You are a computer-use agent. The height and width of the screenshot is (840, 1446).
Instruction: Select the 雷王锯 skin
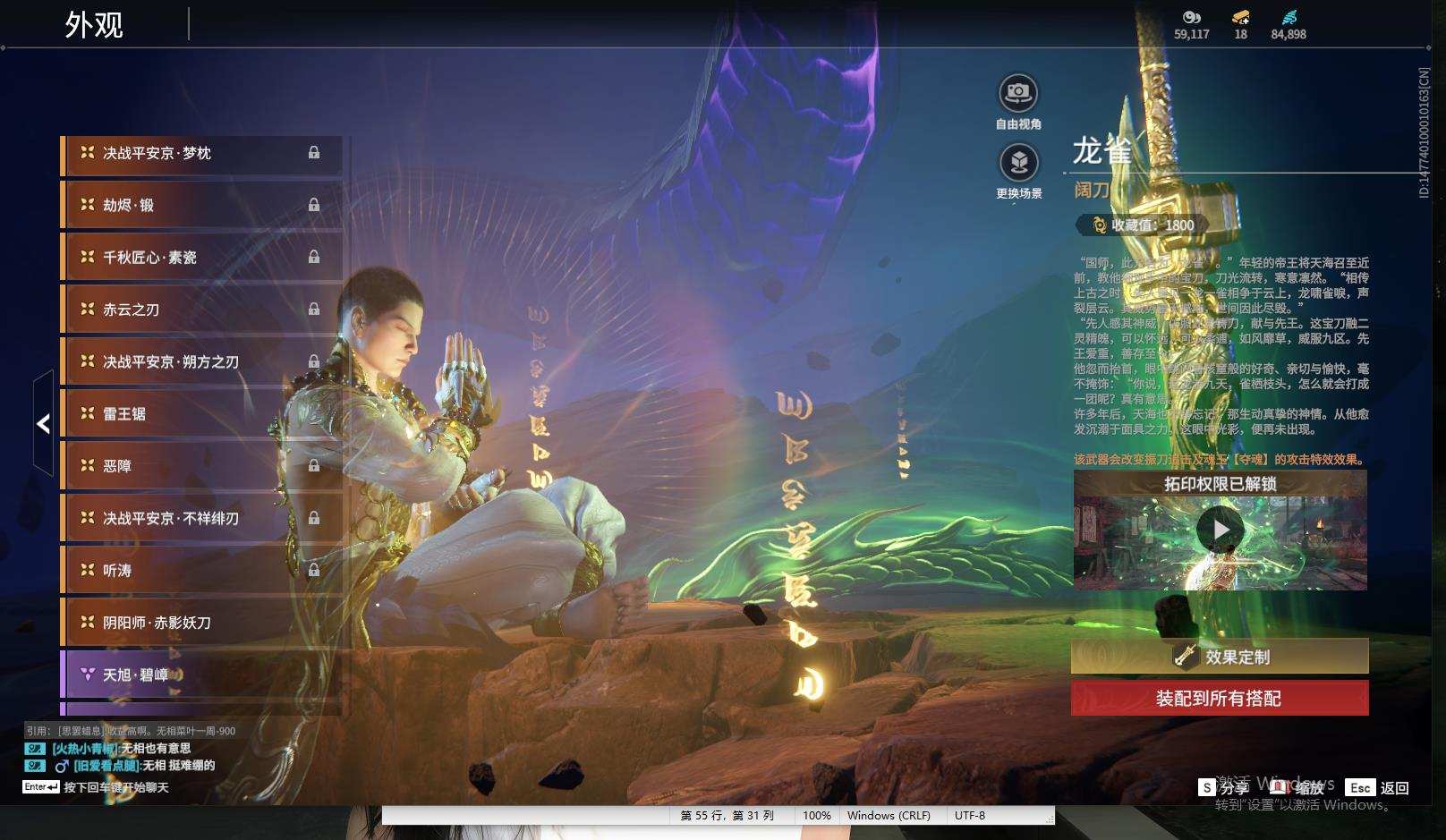tap(201, 413)
